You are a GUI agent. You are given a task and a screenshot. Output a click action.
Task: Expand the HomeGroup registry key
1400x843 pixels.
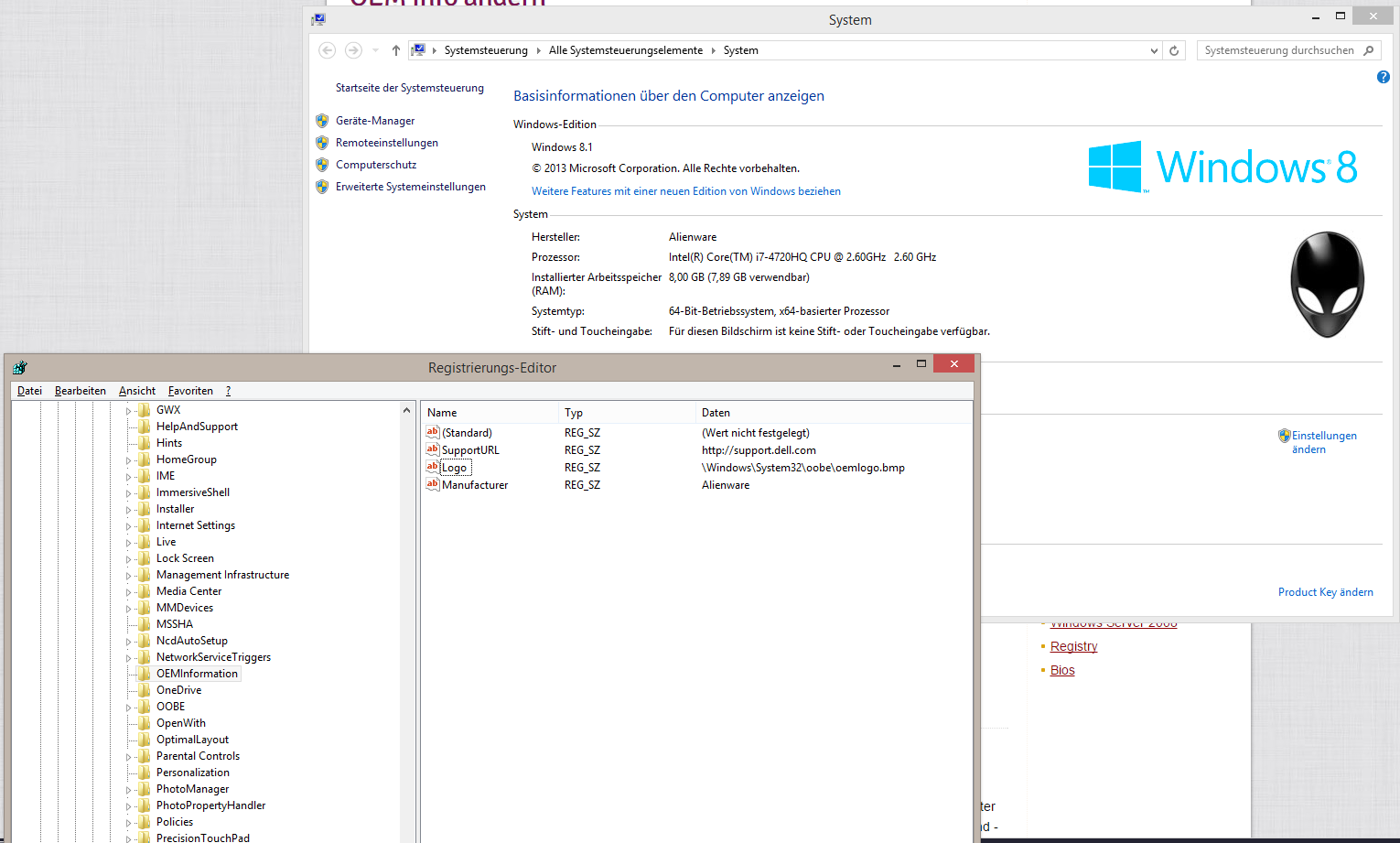point(129,460)
